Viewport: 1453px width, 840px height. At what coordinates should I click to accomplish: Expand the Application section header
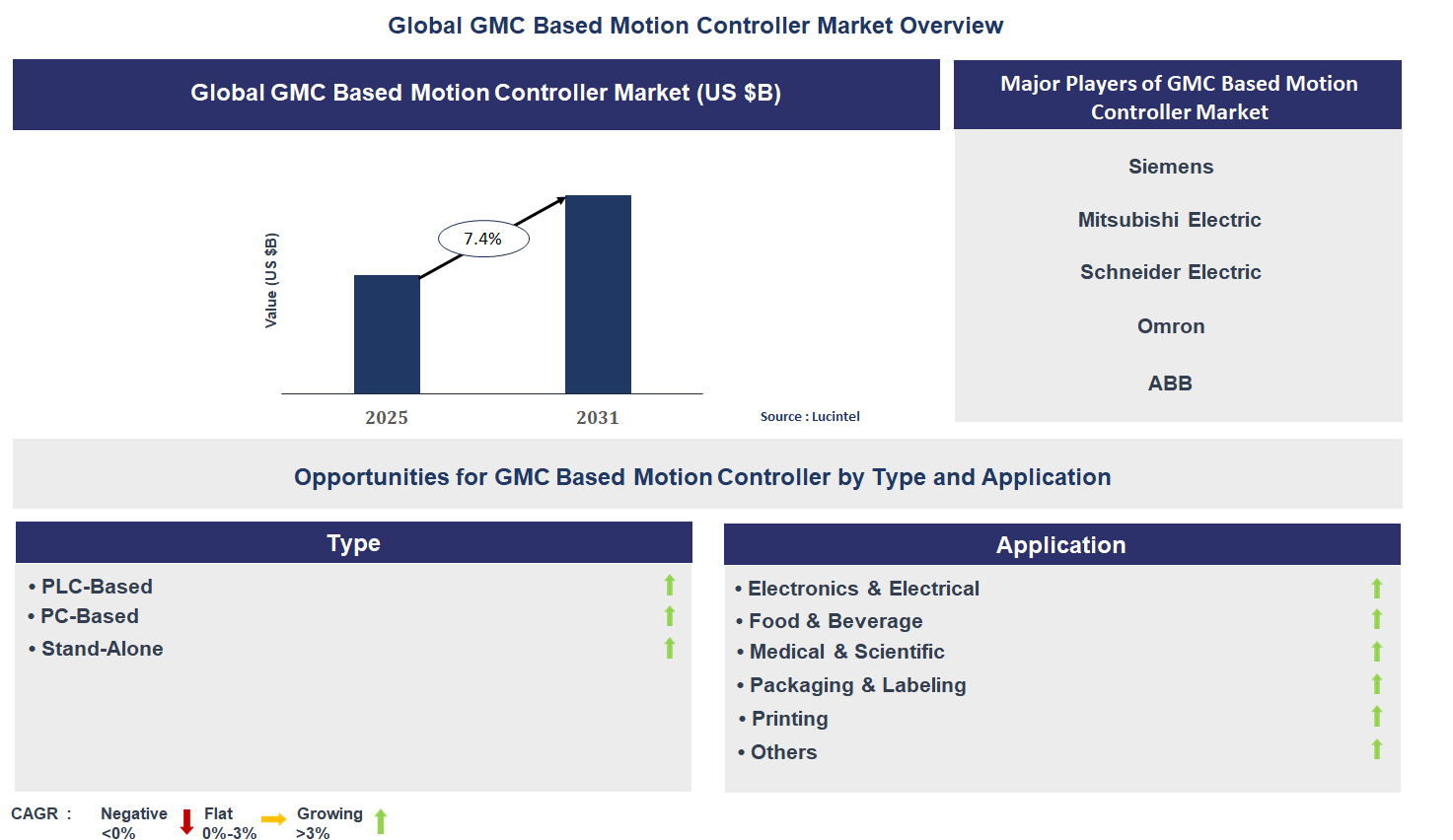[1060, 544]
